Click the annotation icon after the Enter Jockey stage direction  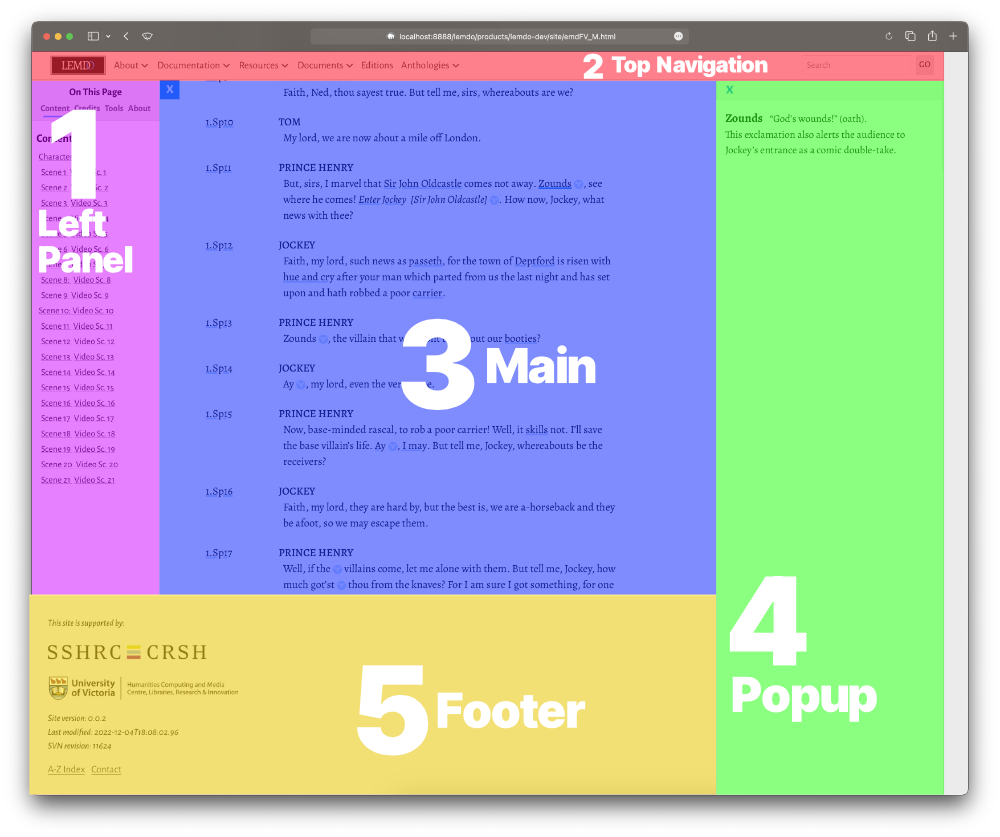click(494, 200)
